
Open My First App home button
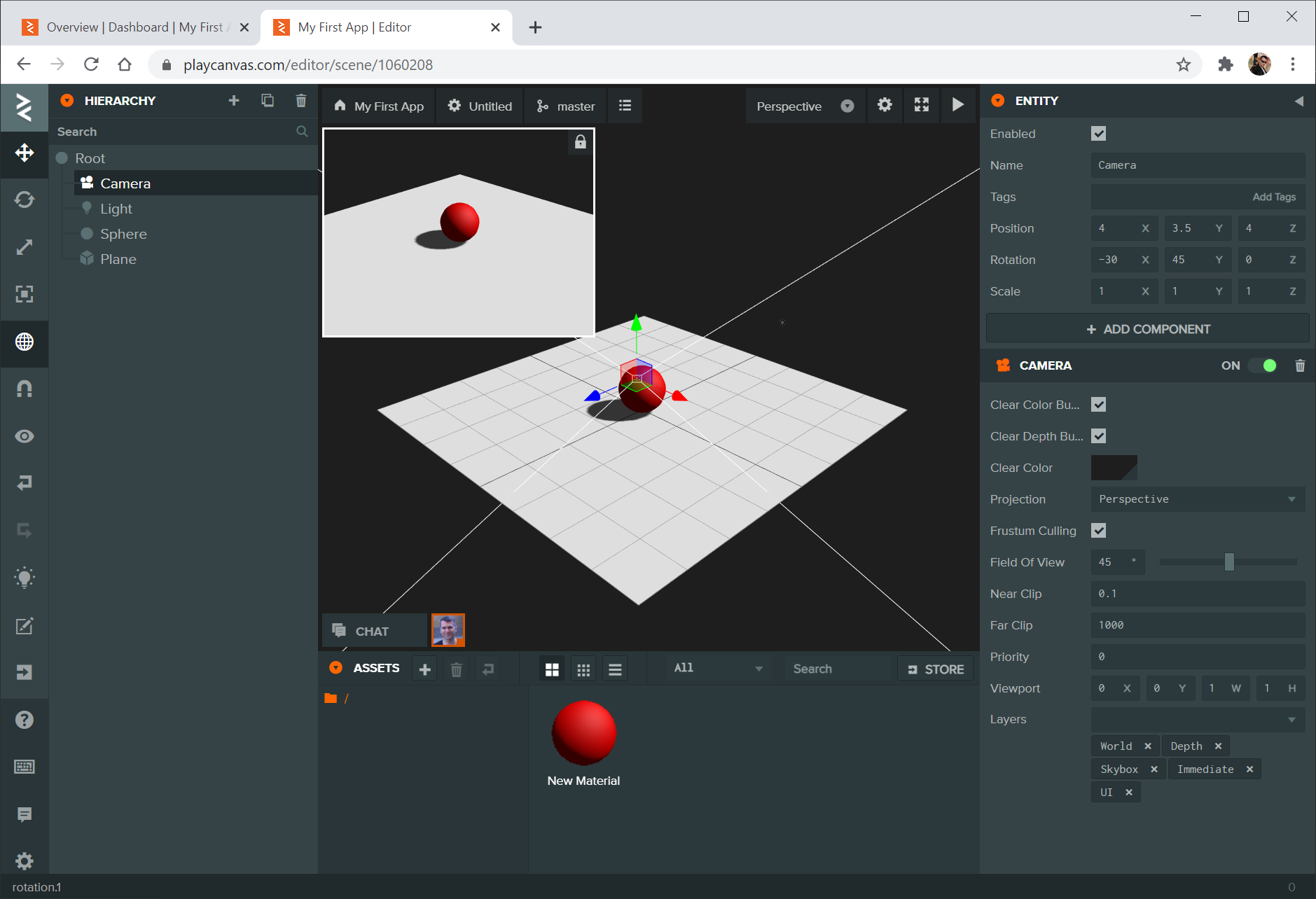[379, 106]
